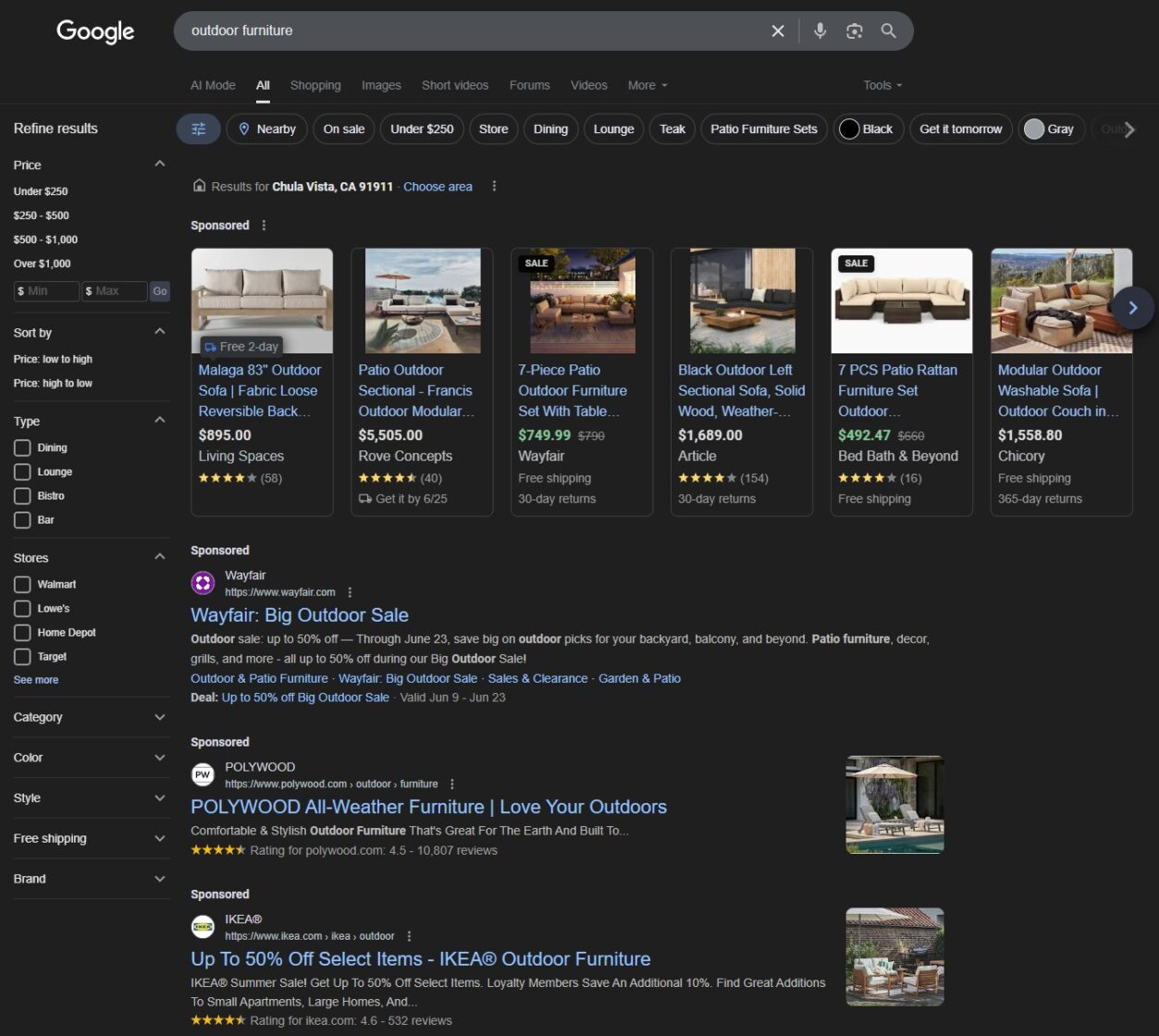Filter by the Black color chip
This screenshot has height=1036, width=1159.
(867, 129)
